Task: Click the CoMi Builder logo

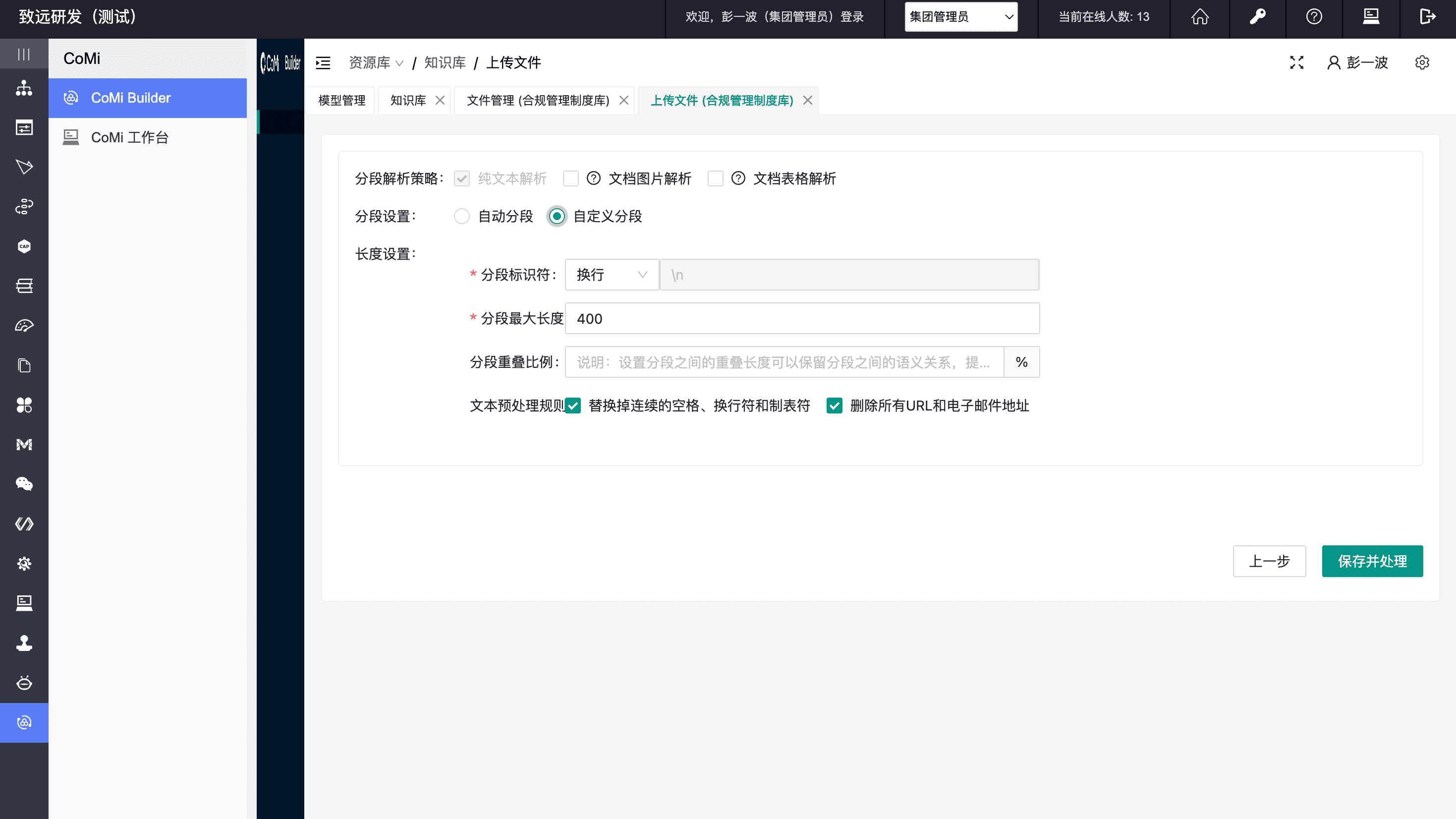Action: (x=280, y=63)
